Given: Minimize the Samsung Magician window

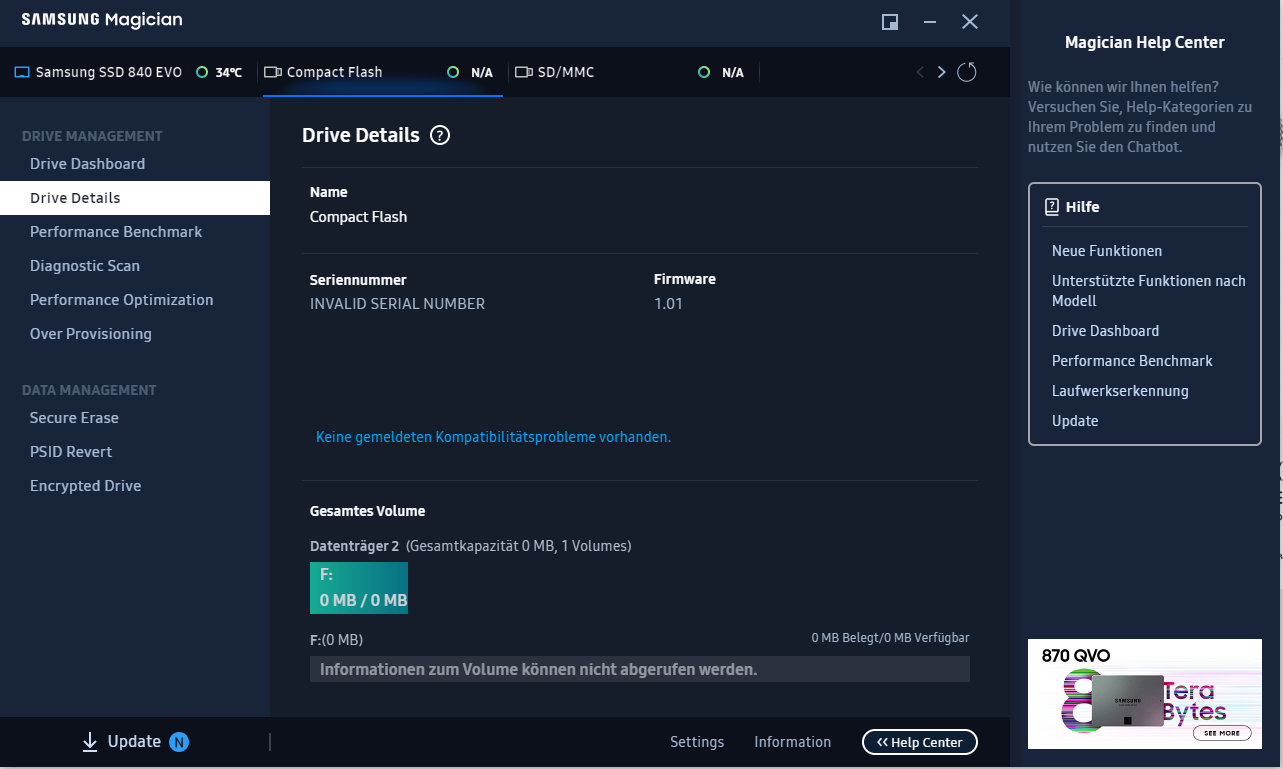Looking at the screenshot, I should click(x=930, y=21).
